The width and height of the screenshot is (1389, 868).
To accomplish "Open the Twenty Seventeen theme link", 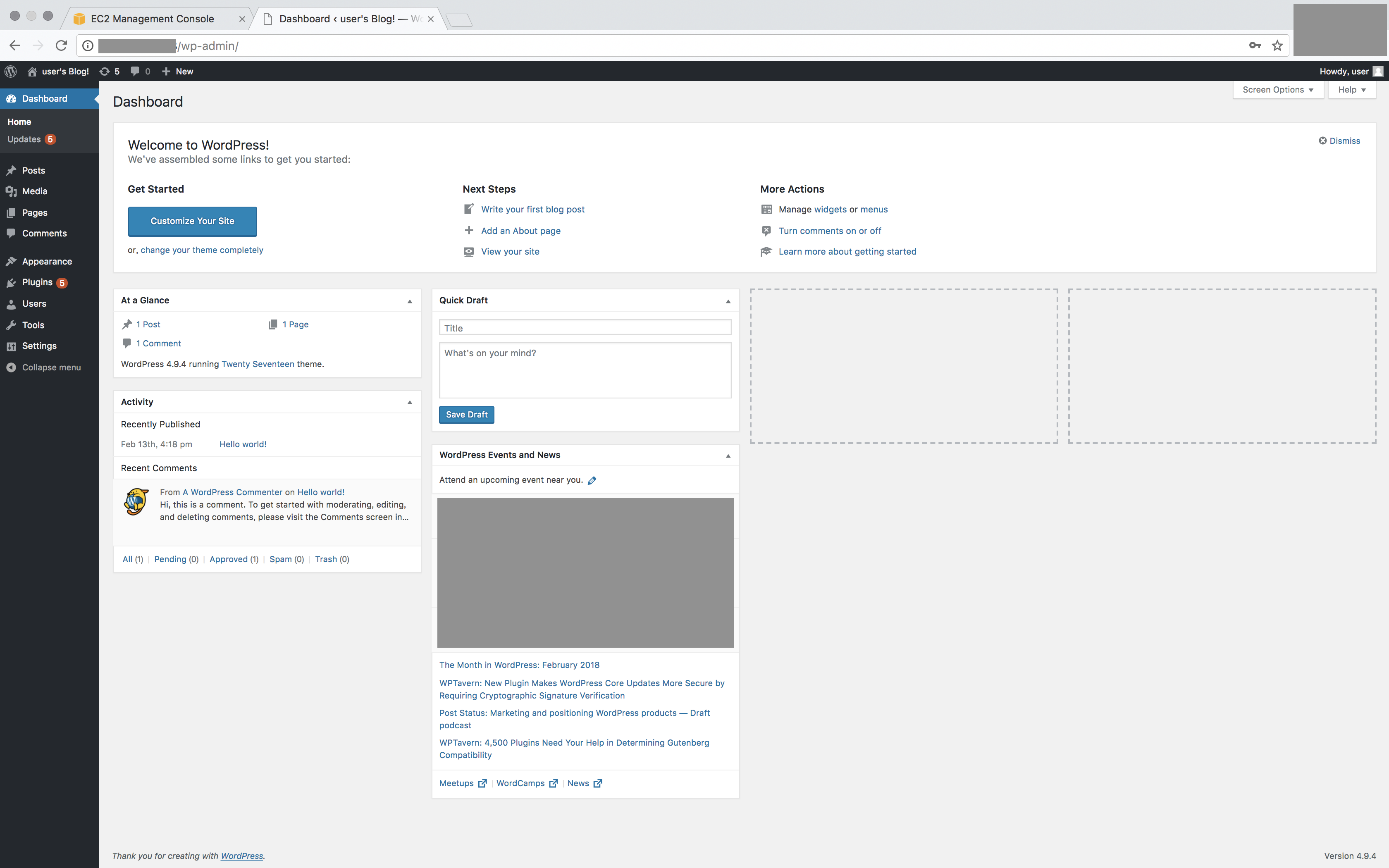I will tap(258, 364).
